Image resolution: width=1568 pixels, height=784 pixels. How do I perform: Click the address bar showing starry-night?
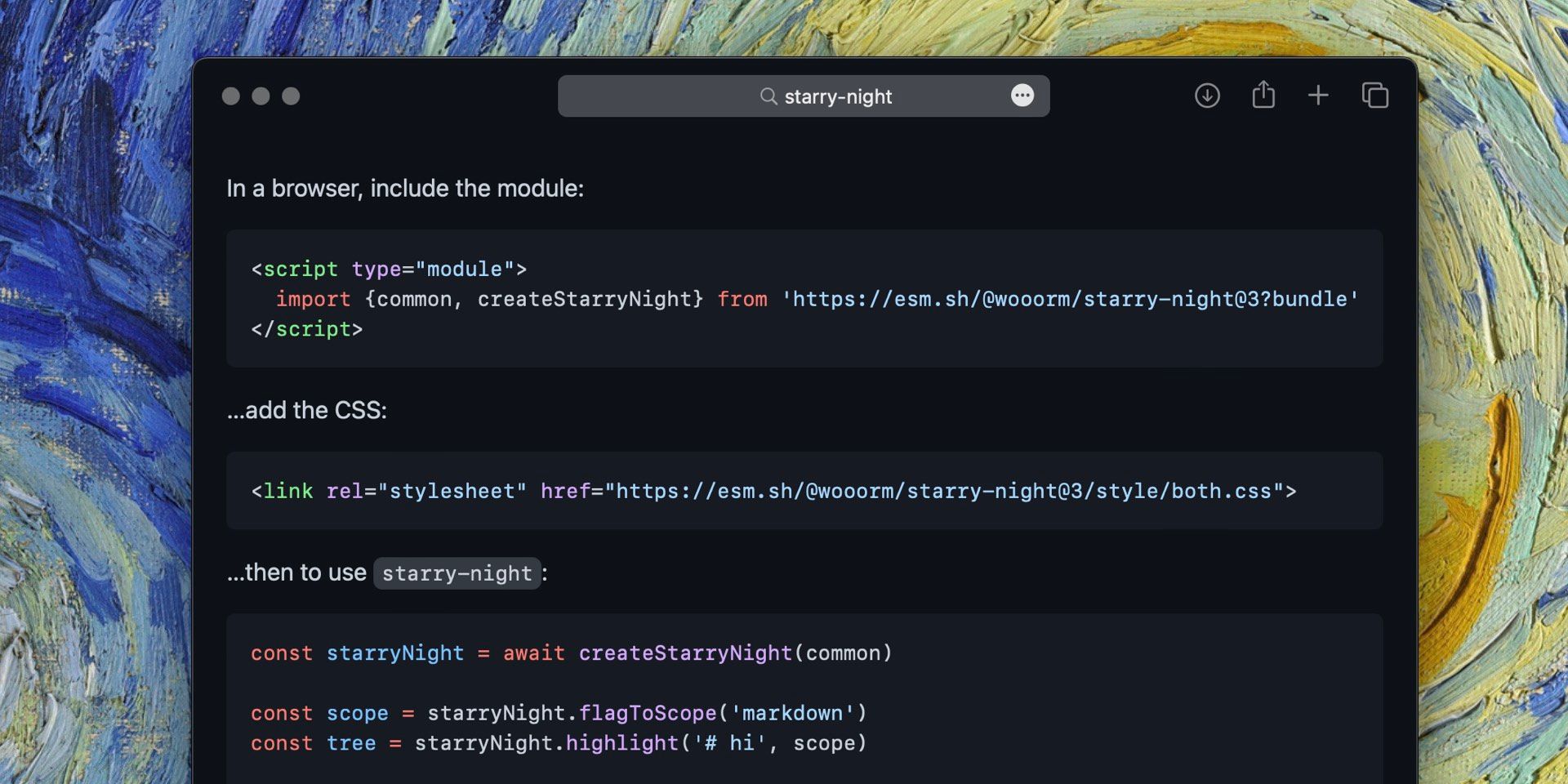pos(837,96)
